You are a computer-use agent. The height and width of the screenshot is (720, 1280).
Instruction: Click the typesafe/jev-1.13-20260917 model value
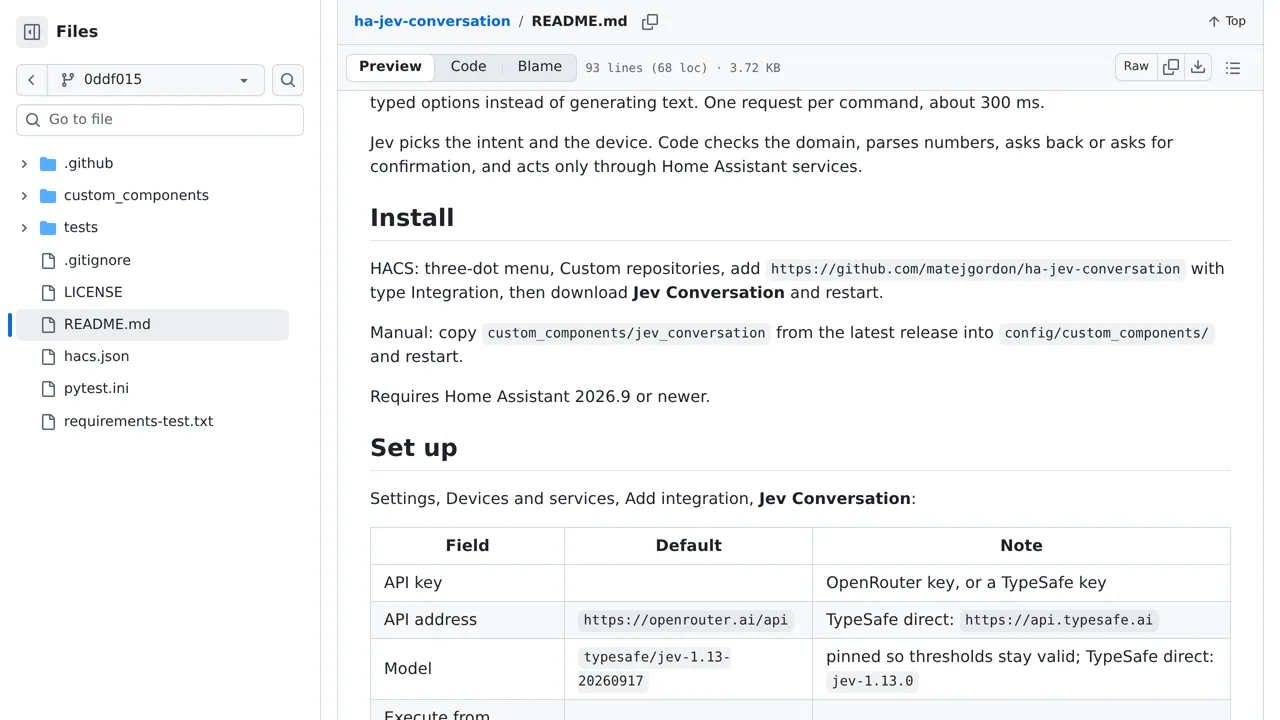(x=654, y=669)
